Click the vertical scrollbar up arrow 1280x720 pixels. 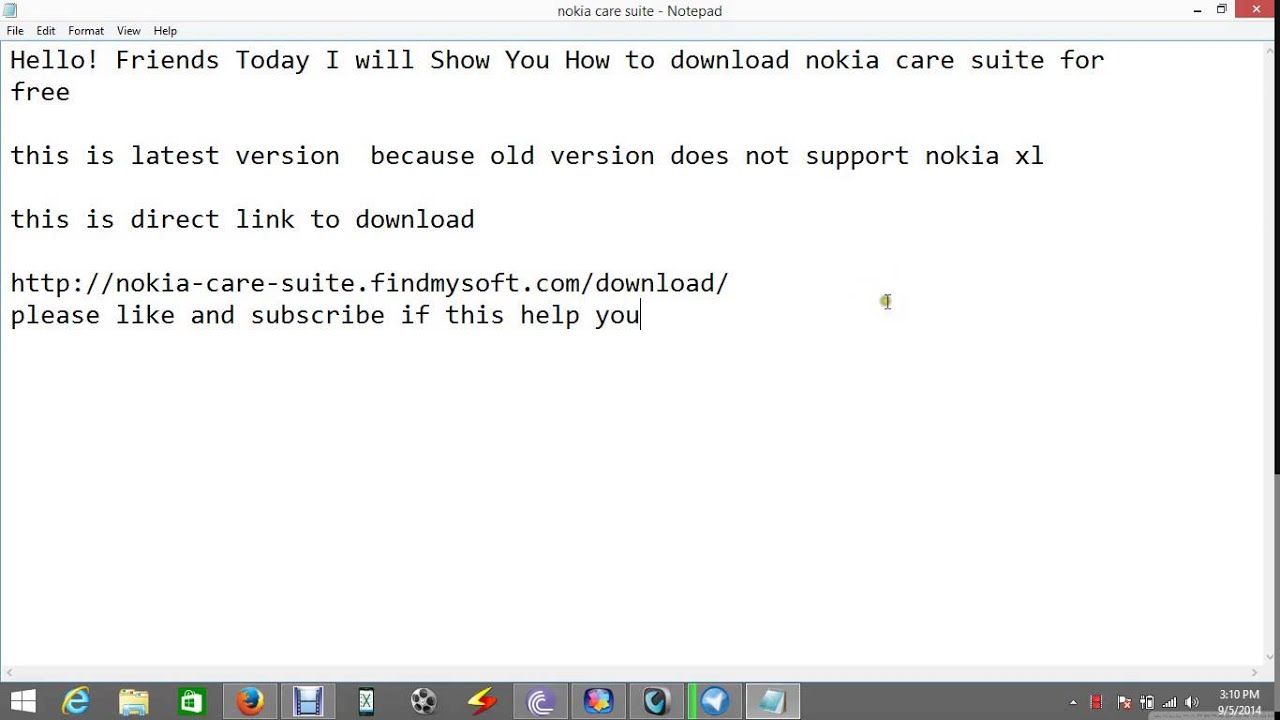(x=1272, y=50)
